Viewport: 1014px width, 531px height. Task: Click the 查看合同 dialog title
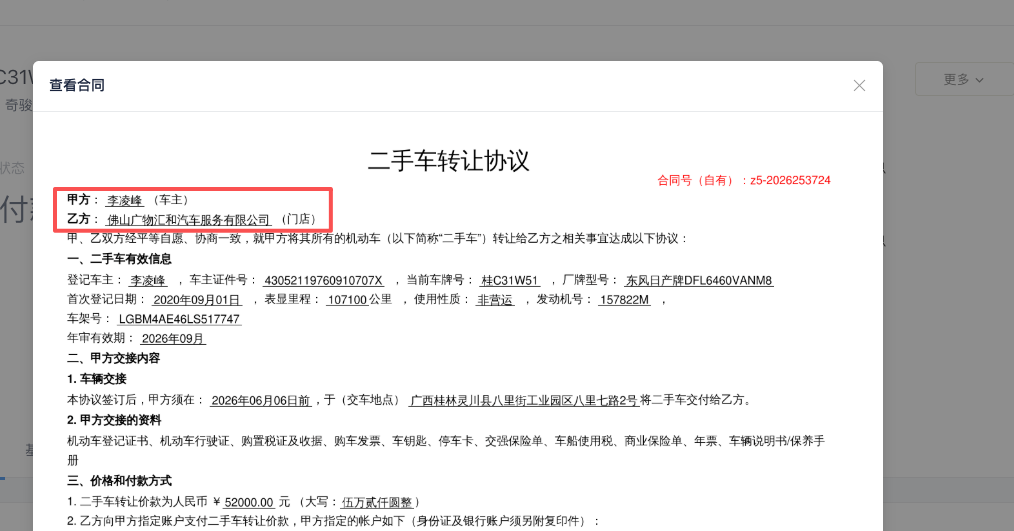pos(77,85)
